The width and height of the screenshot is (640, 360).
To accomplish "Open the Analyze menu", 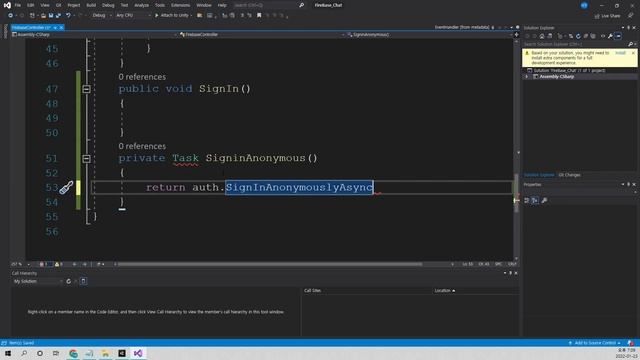I will click(141, 5).
